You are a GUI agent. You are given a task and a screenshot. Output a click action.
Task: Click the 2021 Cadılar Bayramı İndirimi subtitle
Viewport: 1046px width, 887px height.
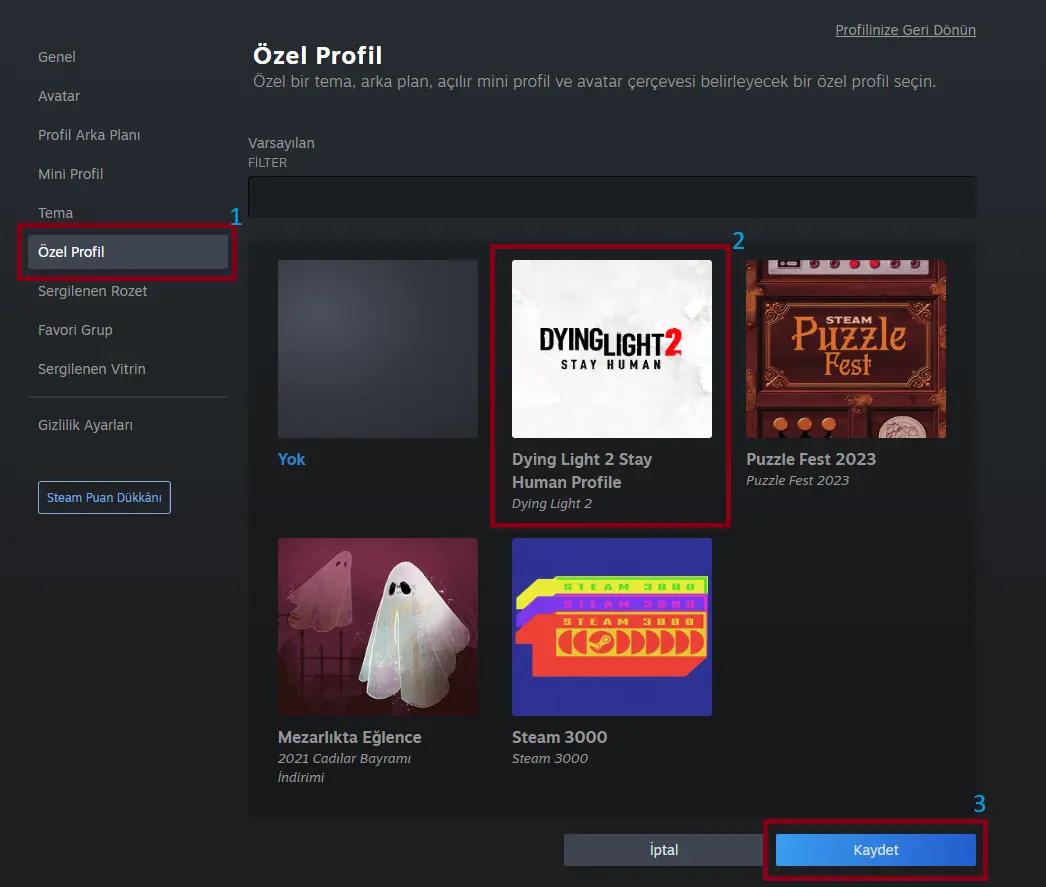[344, 768]
